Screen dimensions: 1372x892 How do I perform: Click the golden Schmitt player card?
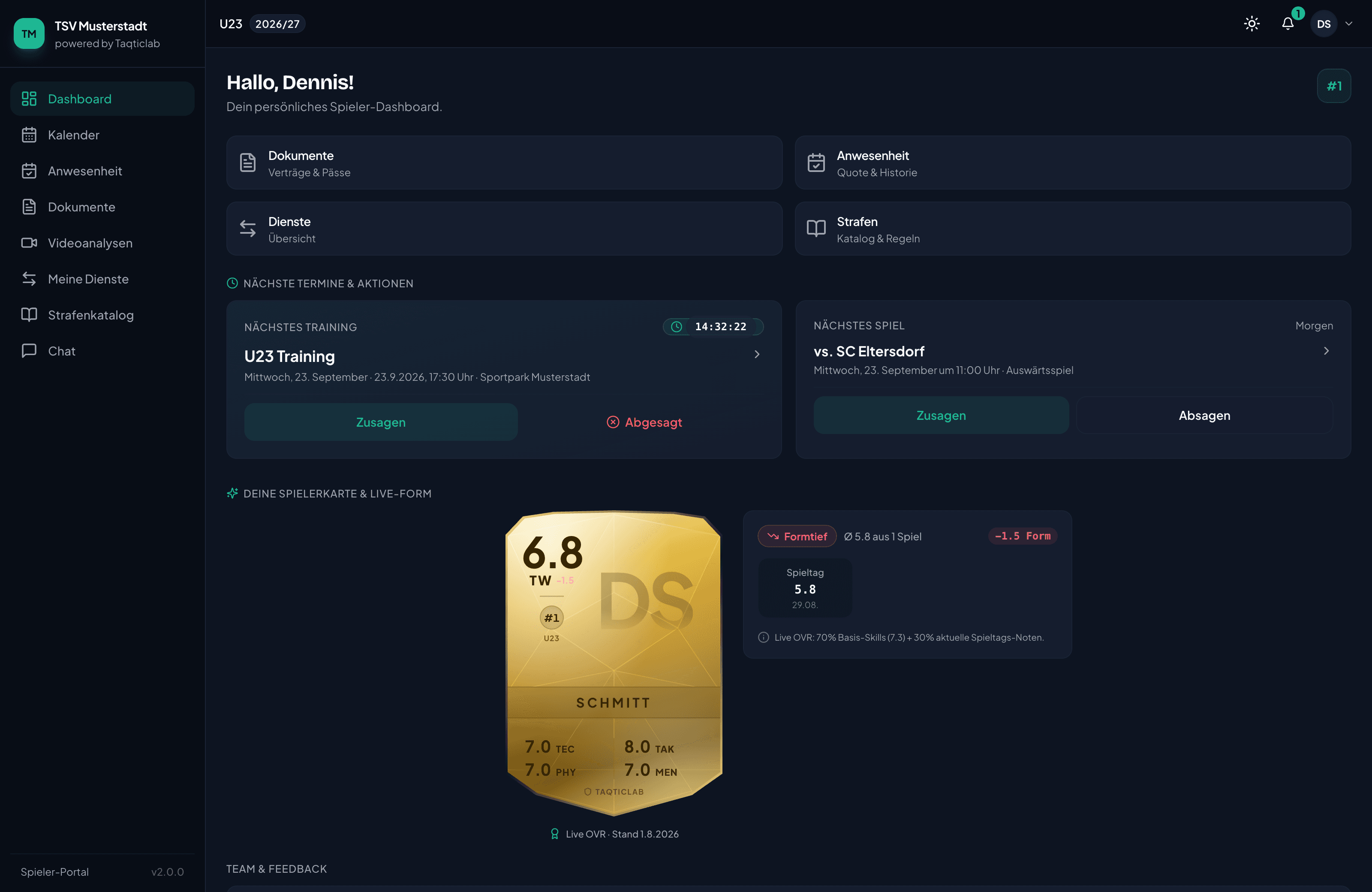614,663
